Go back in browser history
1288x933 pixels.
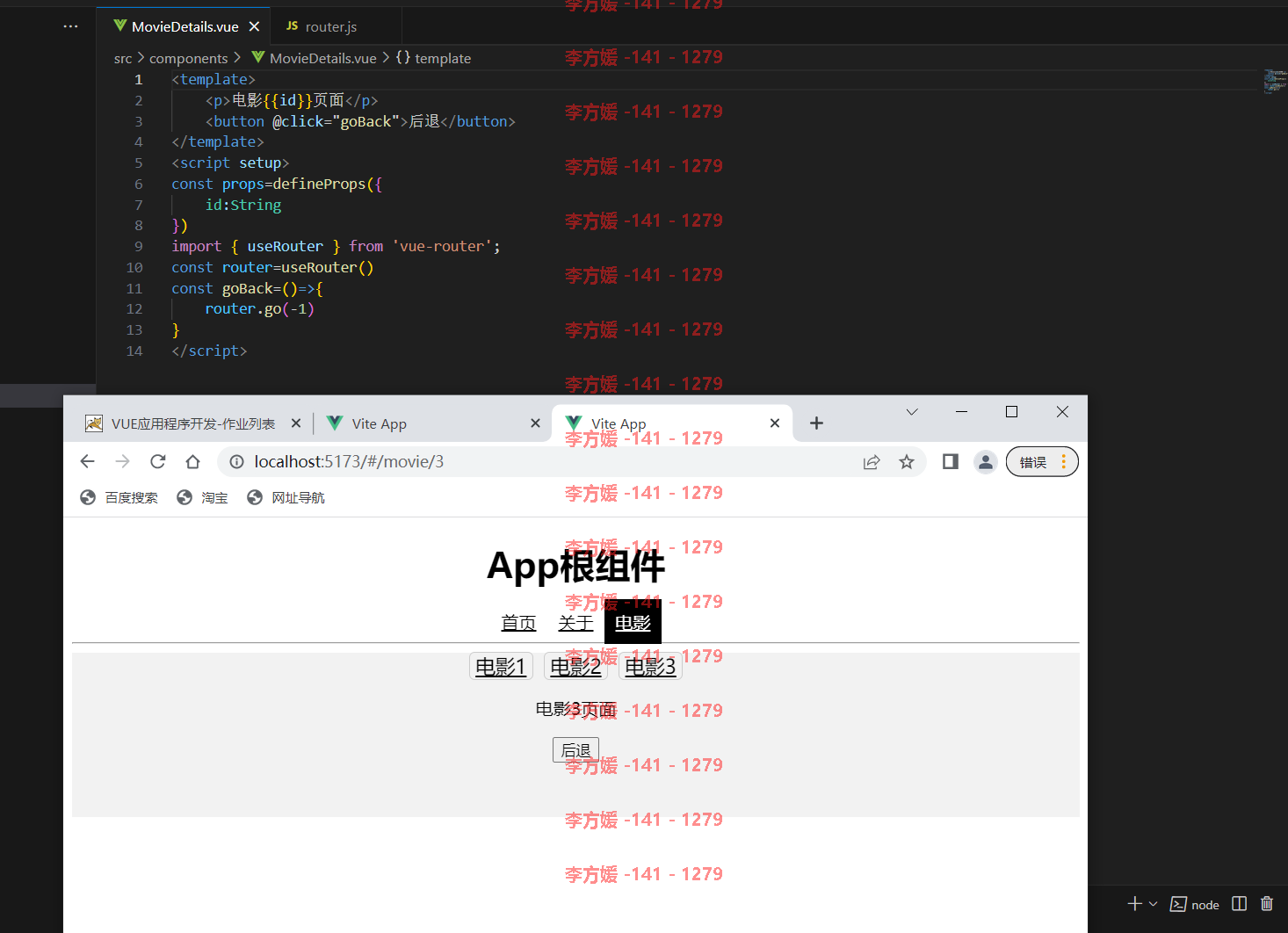[x=87, y=462]
